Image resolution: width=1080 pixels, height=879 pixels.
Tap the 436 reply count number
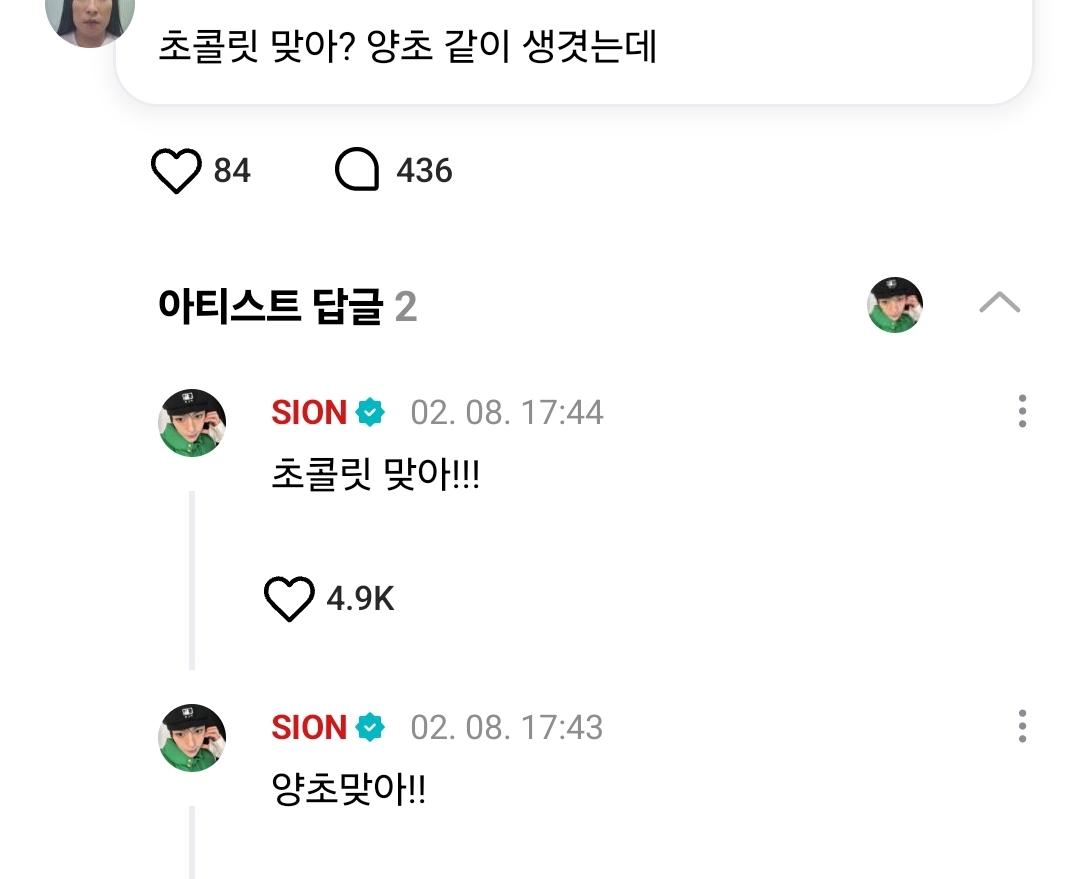pos(424,171)
